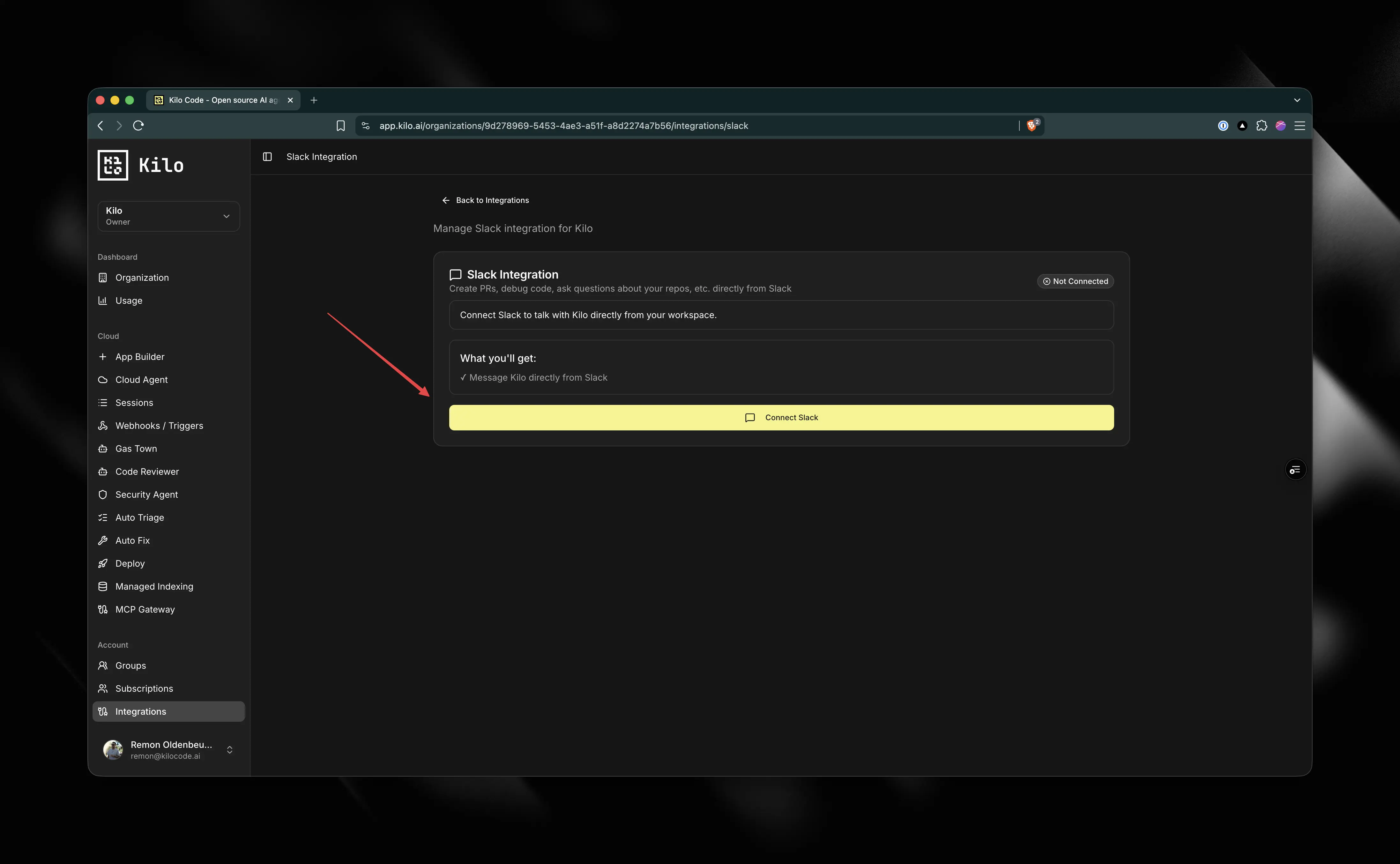Viewport: 1400px width, 864px height.
Task: Open the profile avatar icon in toolbar
Action: (1281, 126)
